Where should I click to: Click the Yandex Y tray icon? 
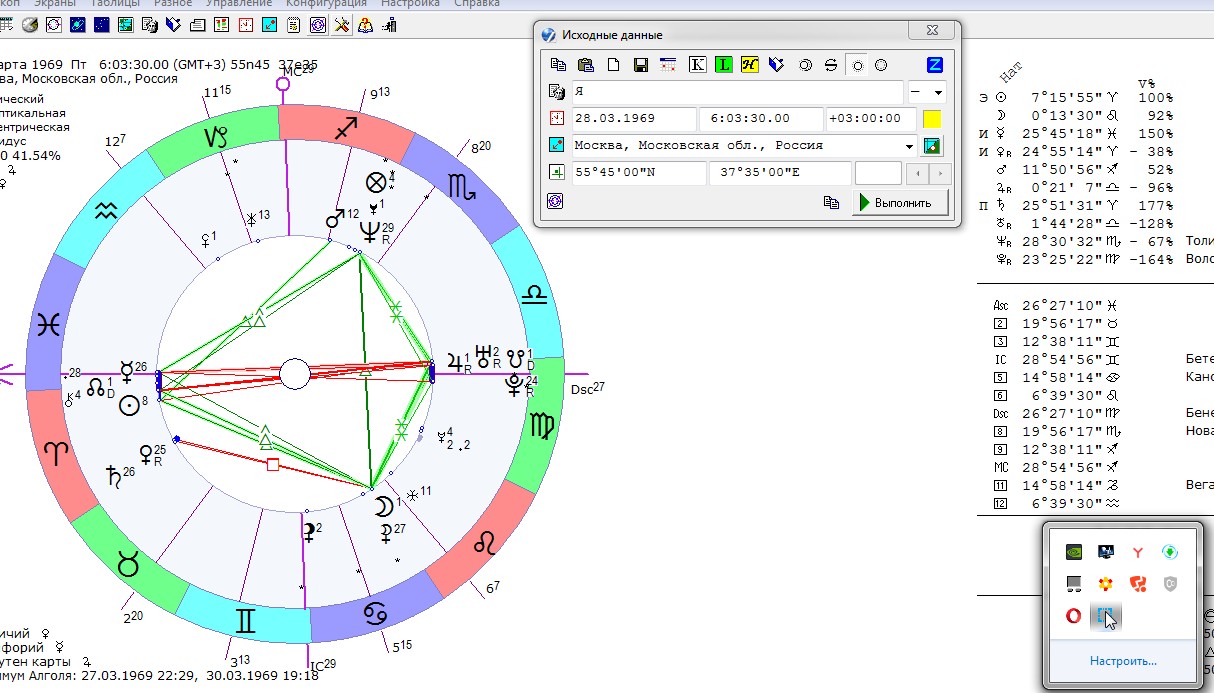(x=1137, y=551)
